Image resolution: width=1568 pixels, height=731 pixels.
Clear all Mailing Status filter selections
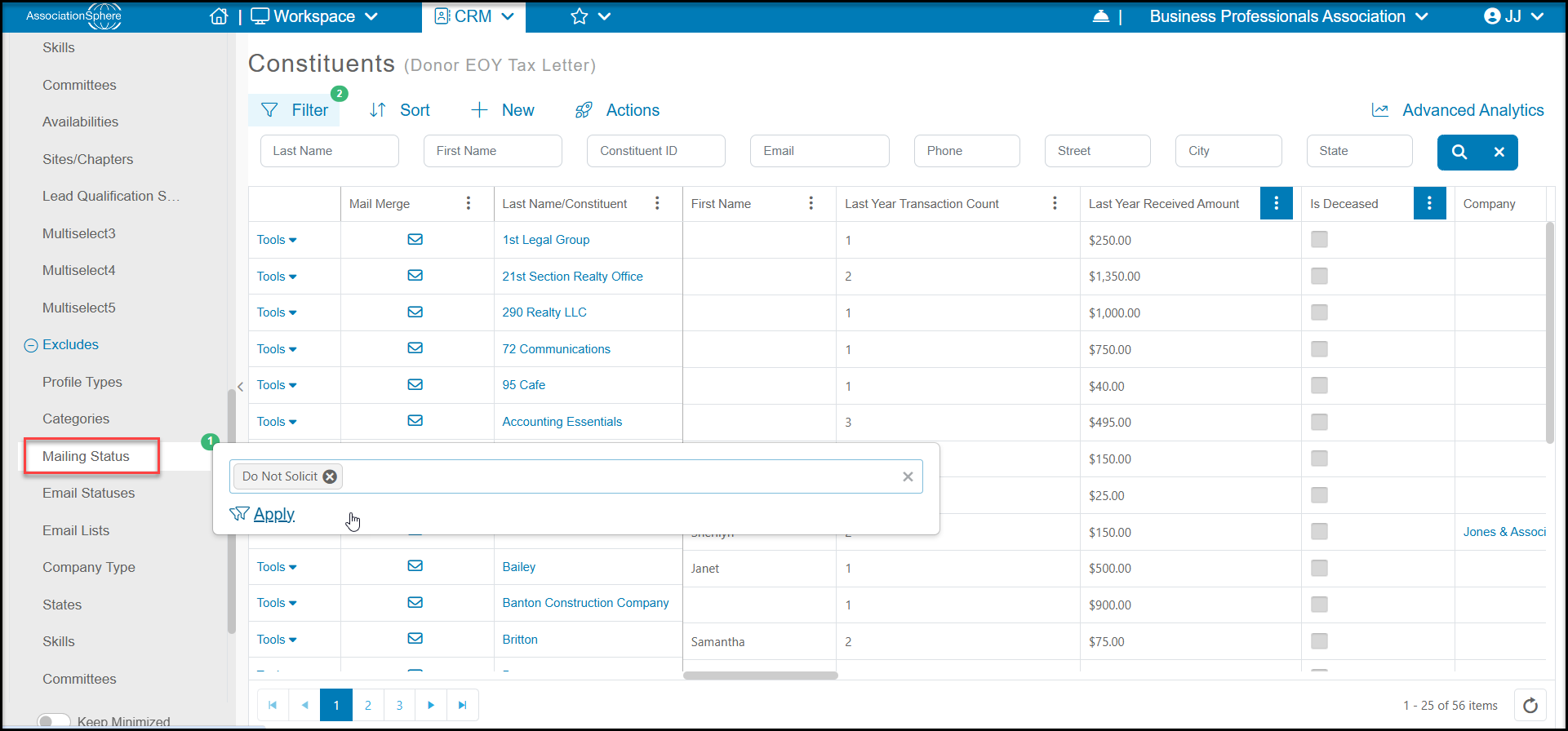coord(908,476)
